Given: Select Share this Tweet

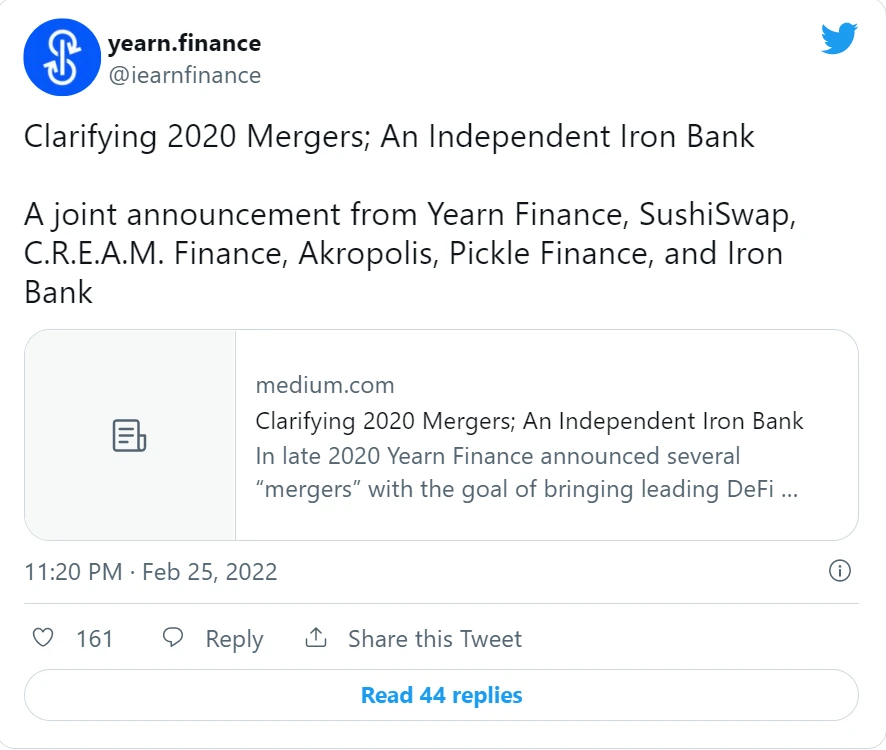Looking at the screenshot, I should tap(435, 639).
